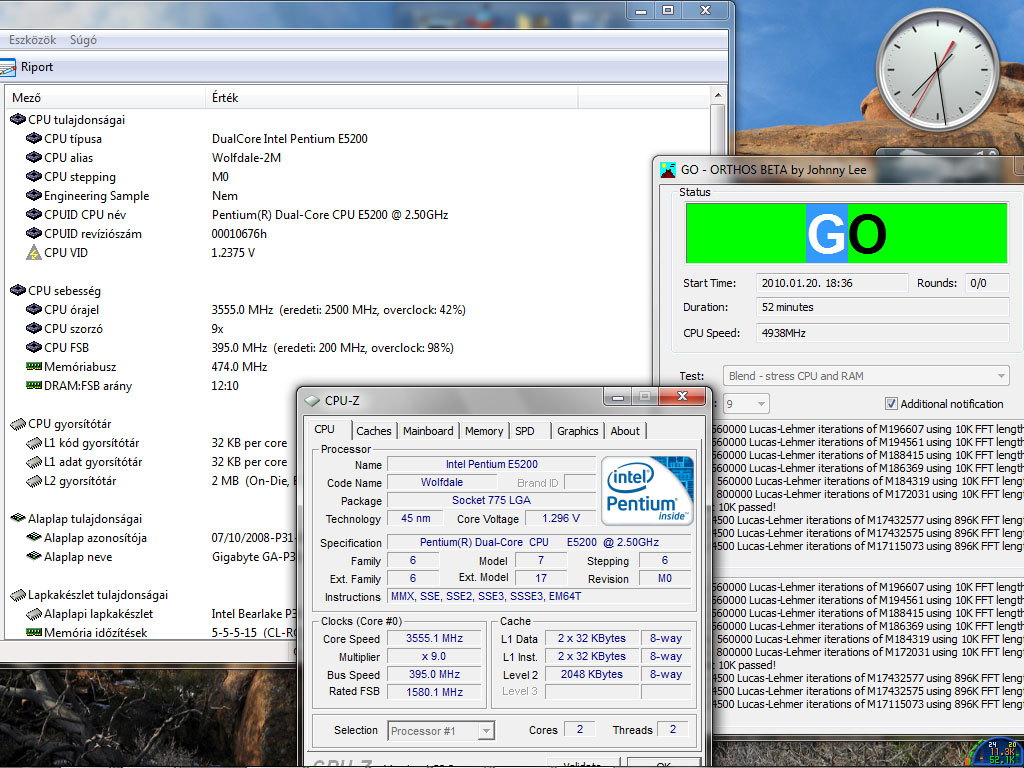
Task: Click the CPU meter gadget at bottom right
Action: [x=996, y=752]
